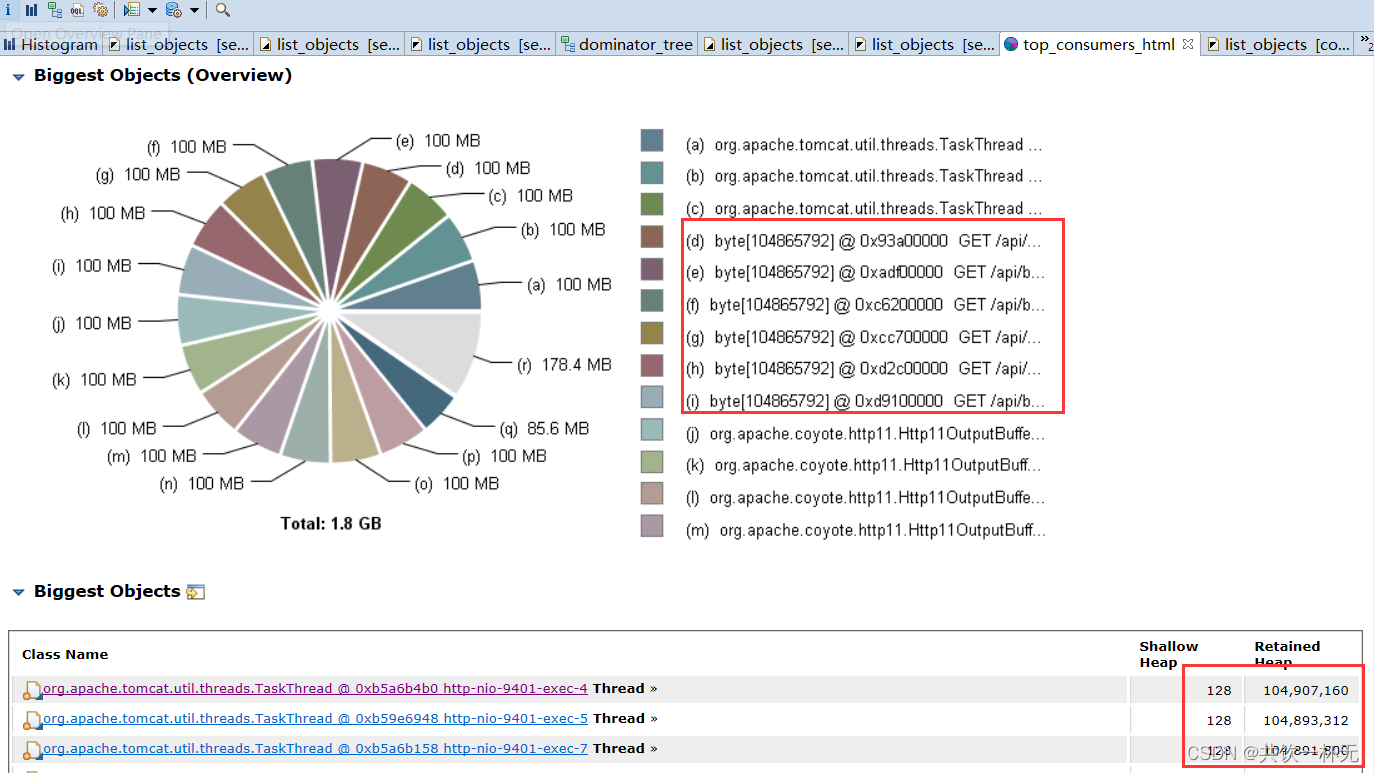Click the color swatch beside entry (a)
Image resolution: width=1374 pixels, height=773 pixels.
pos(651,140)
